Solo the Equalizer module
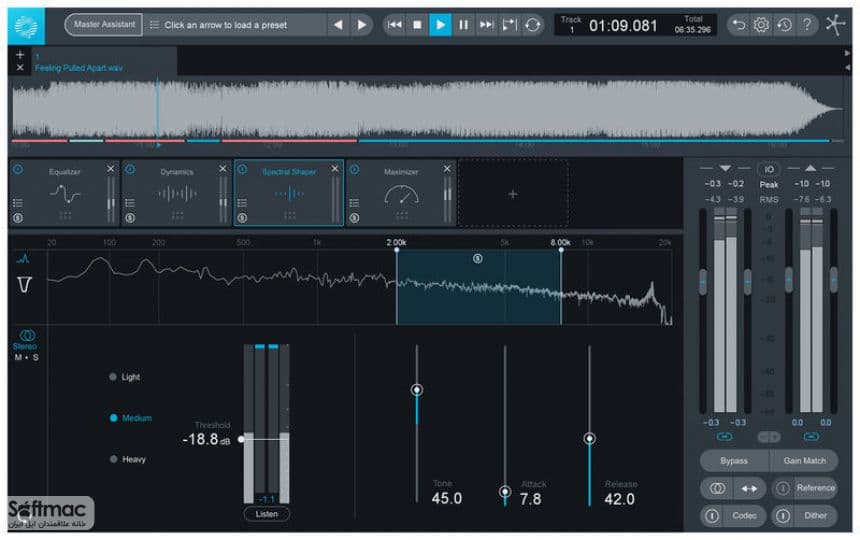Viewport: 860px width, 540px height. coord(18,218)
